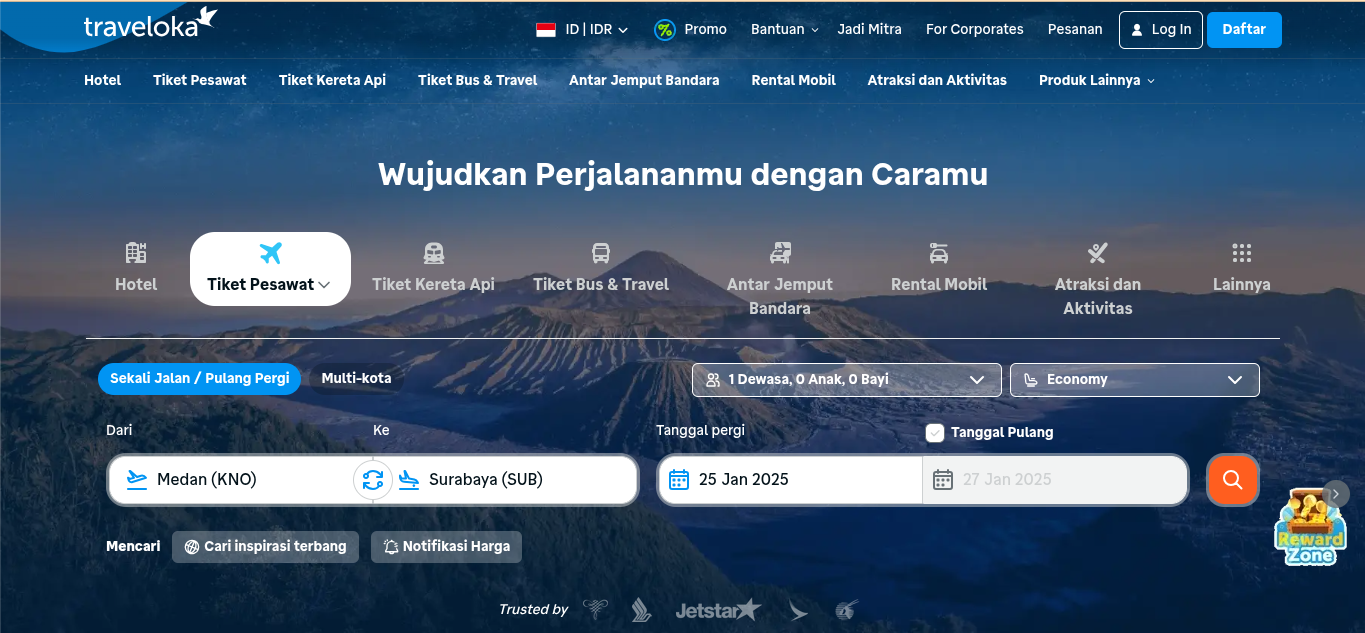1365x633 pixels.
Task: Click the swap origin and destination icon
Action: pyautogui.click(x=373, y=480)
